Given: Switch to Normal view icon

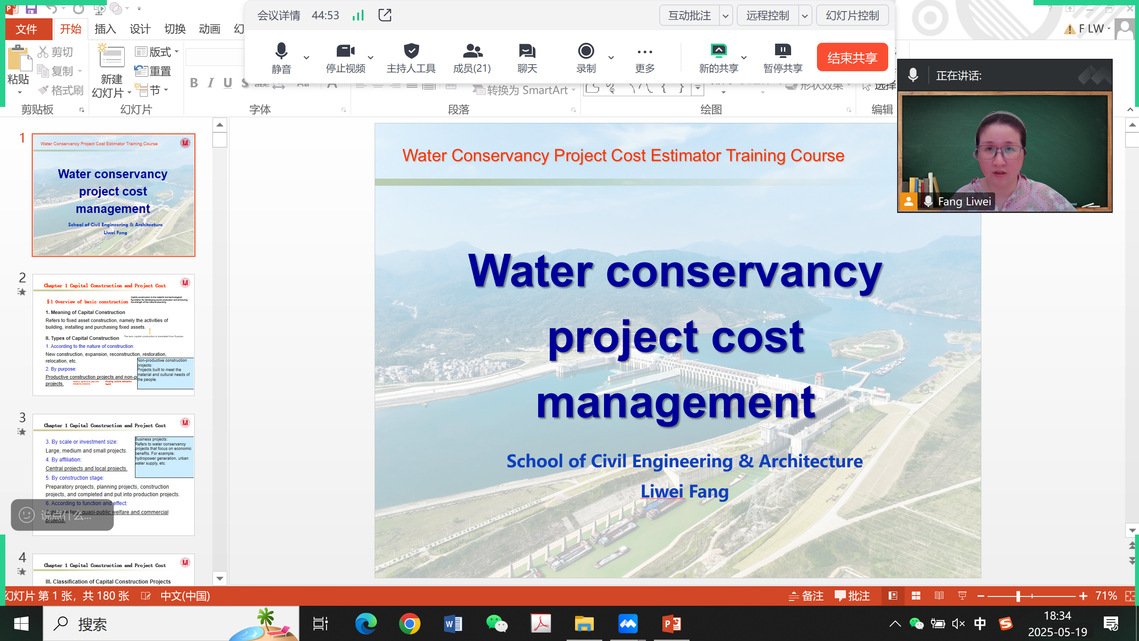Looking at the screenshot, I should (893, 596).
